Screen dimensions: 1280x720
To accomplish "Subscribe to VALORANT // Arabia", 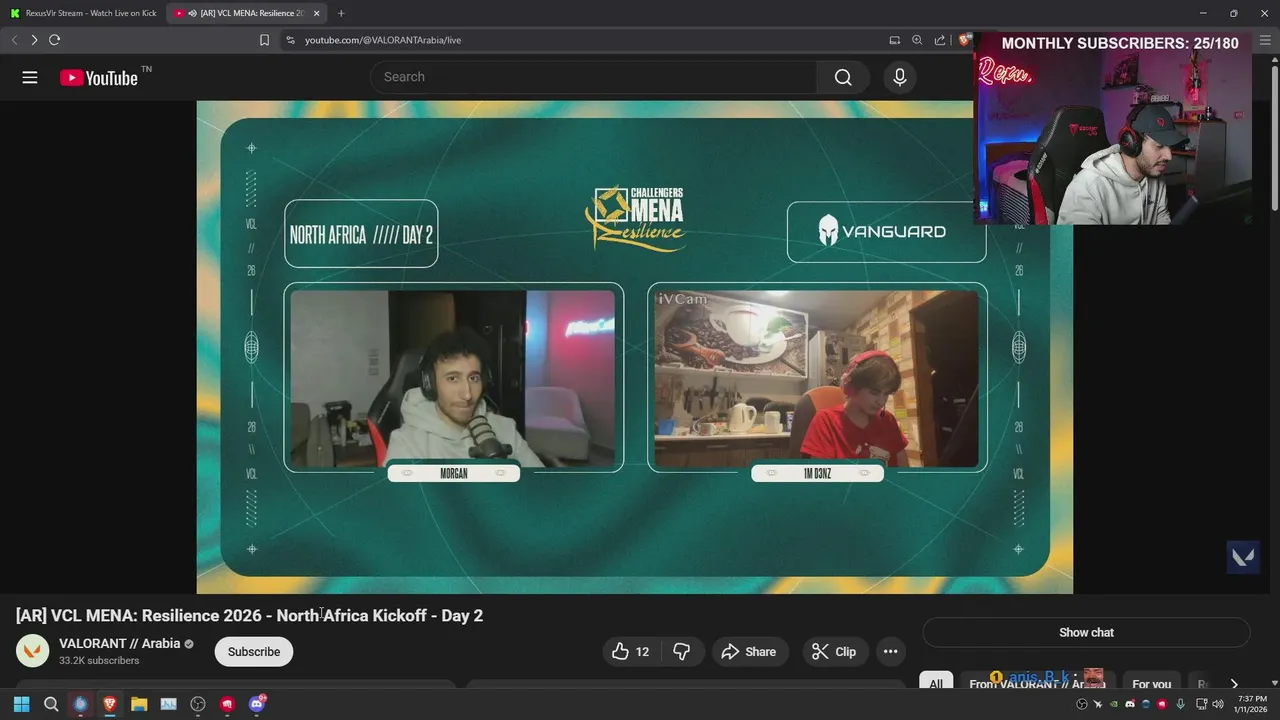I will 254,652.
